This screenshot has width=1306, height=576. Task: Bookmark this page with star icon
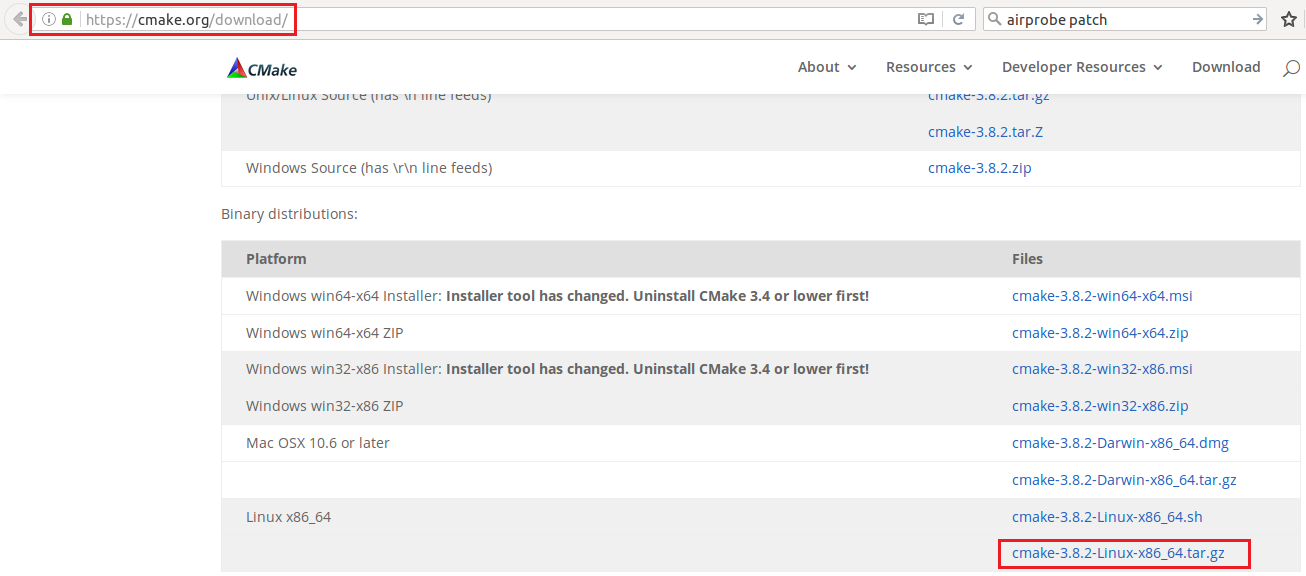[x=1288, y=19]
